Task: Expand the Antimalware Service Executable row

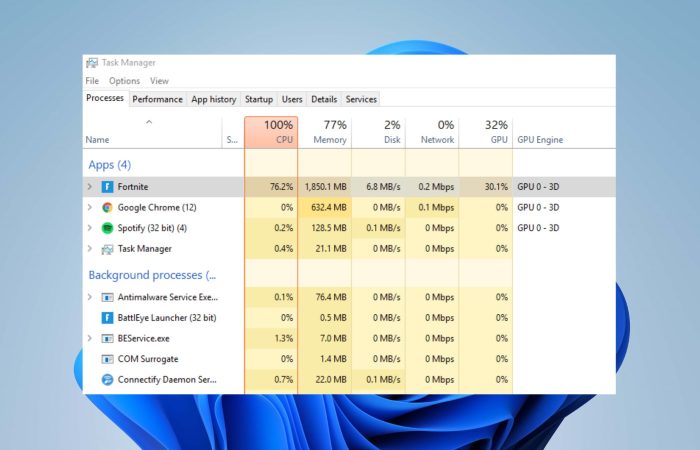Action: (x=90, y=297)
